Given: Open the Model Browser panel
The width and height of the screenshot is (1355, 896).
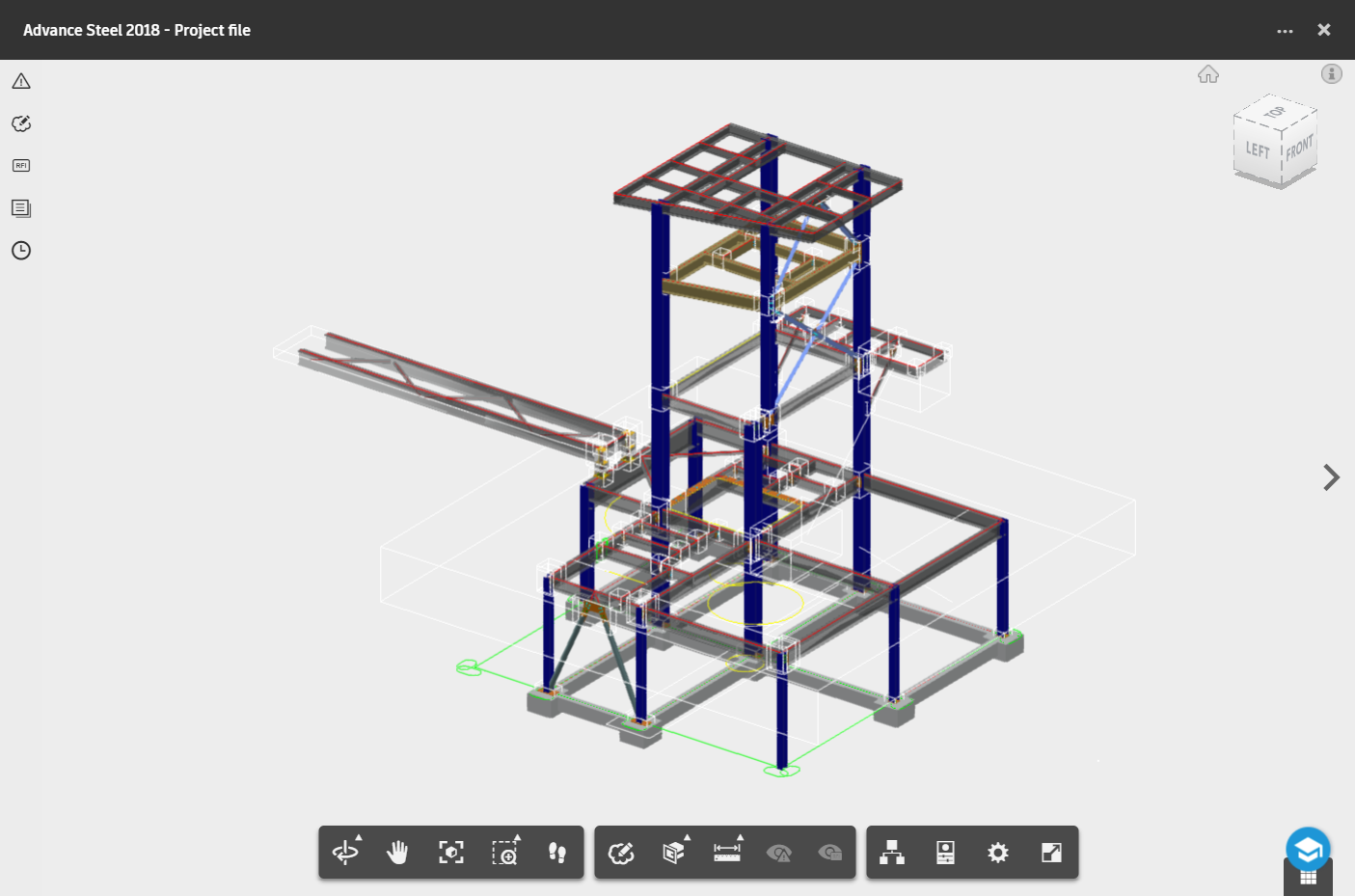Looking at the screenshot, I should (x=891, y=853).
